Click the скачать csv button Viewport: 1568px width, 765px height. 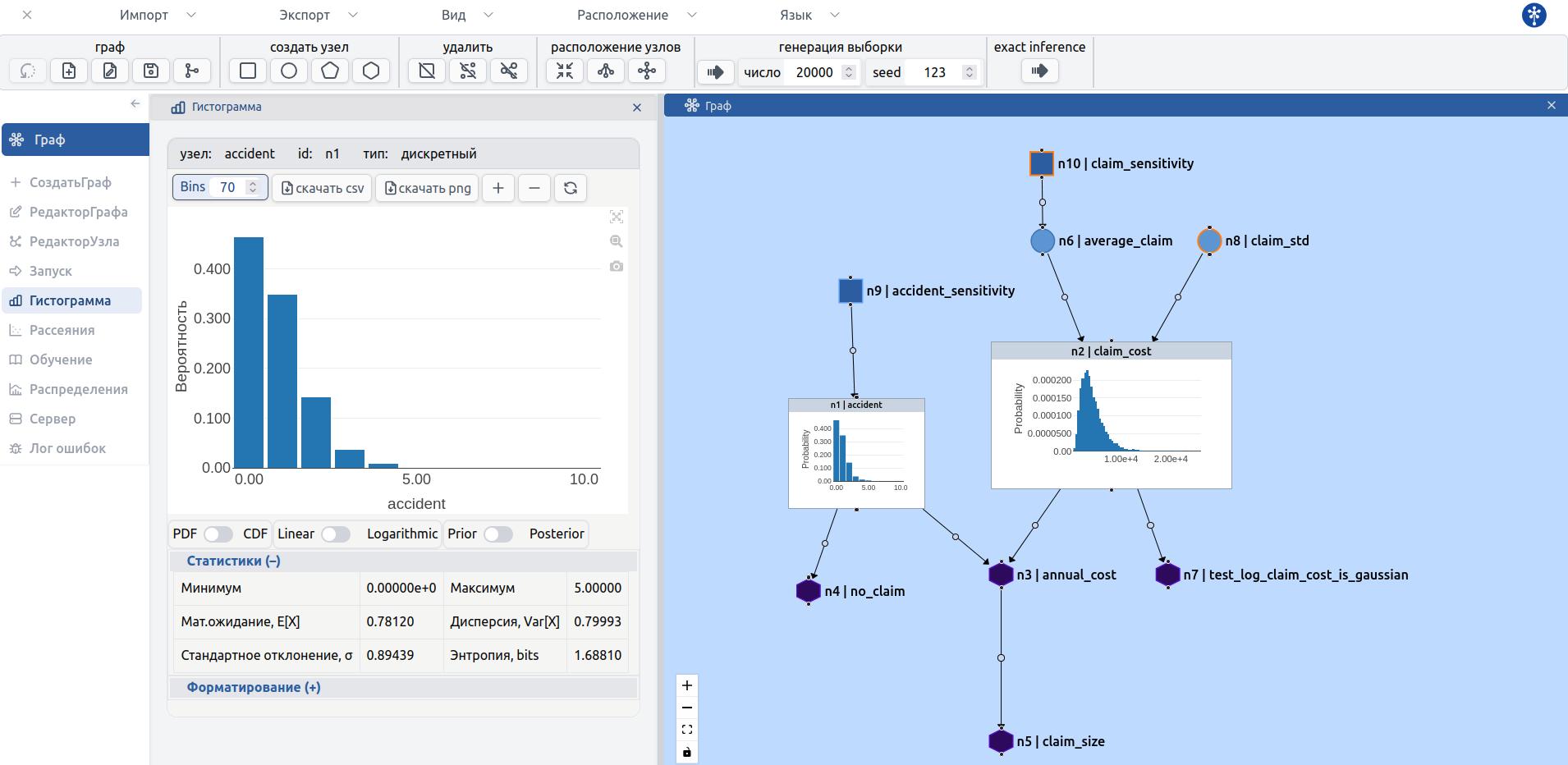click(322, 188)
